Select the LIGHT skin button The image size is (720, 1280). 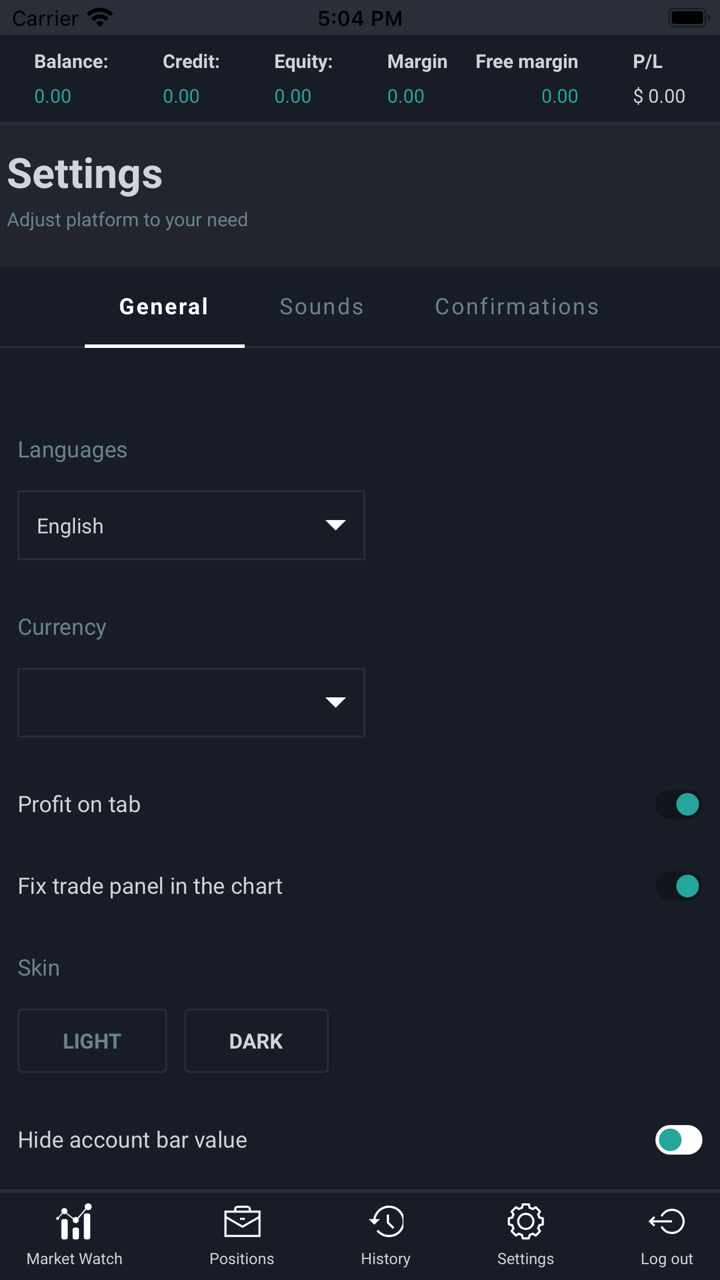pos(92,1041)
